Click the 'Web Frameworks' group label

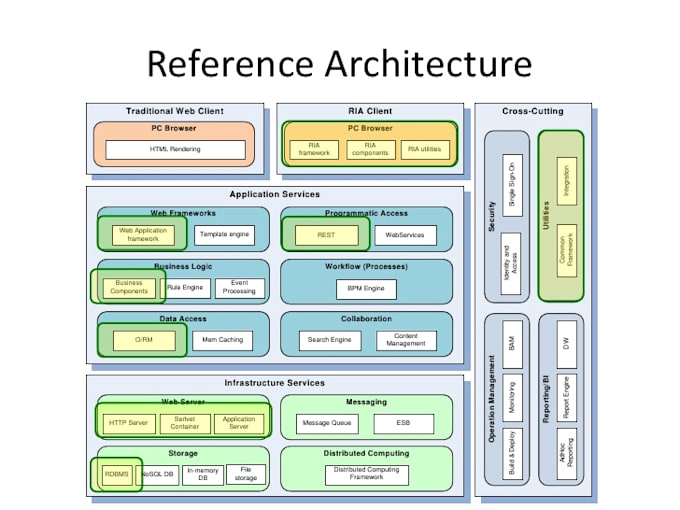(183, 213)
